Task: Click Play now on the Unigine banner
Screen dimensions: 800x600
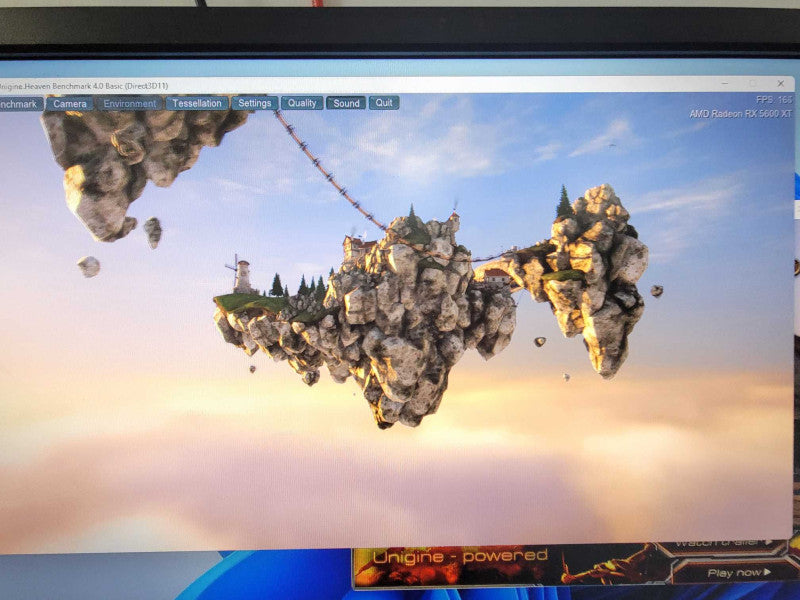Action: pos(739,573)
